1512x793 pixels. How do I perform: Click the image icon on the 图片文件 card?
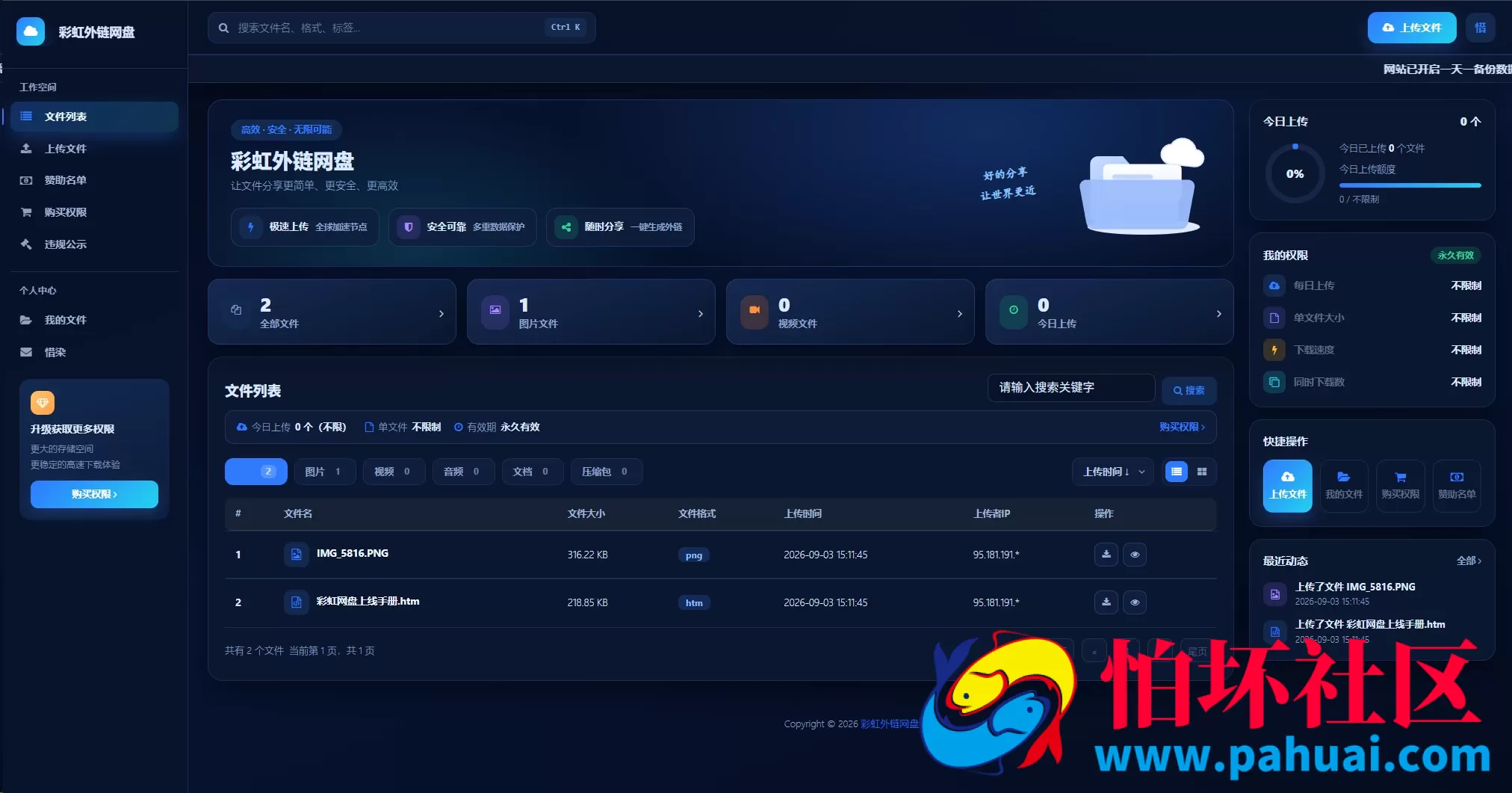[495, 310]
